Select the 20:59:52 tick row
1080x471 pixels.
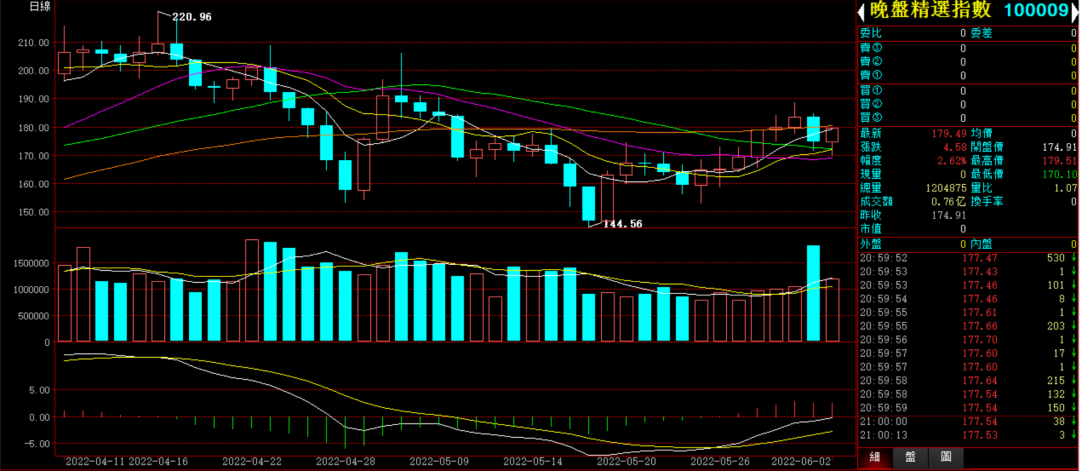coord(968,258)
